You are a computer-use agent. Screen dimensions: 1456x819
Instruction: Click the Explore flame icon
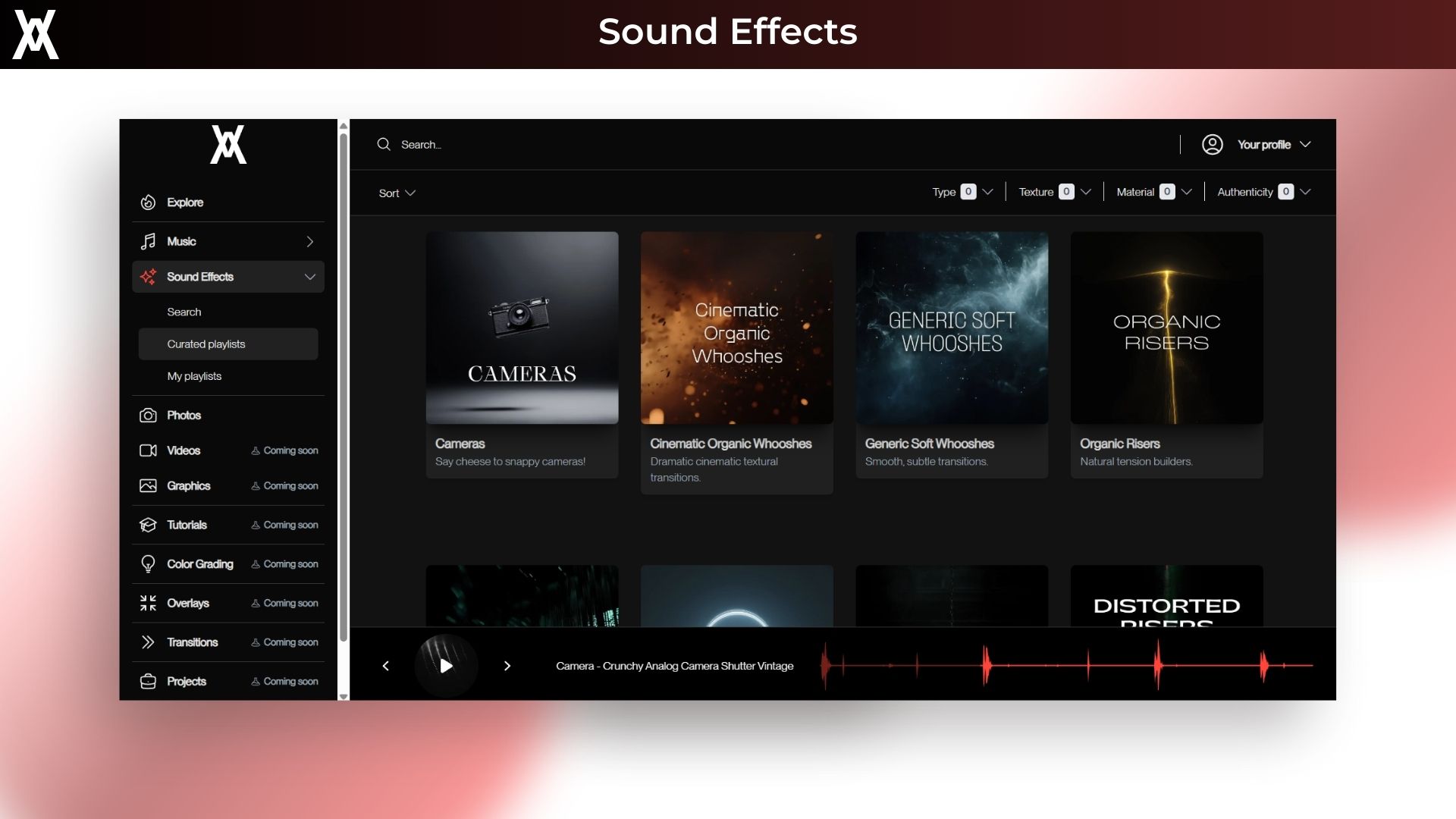(148, 202)
